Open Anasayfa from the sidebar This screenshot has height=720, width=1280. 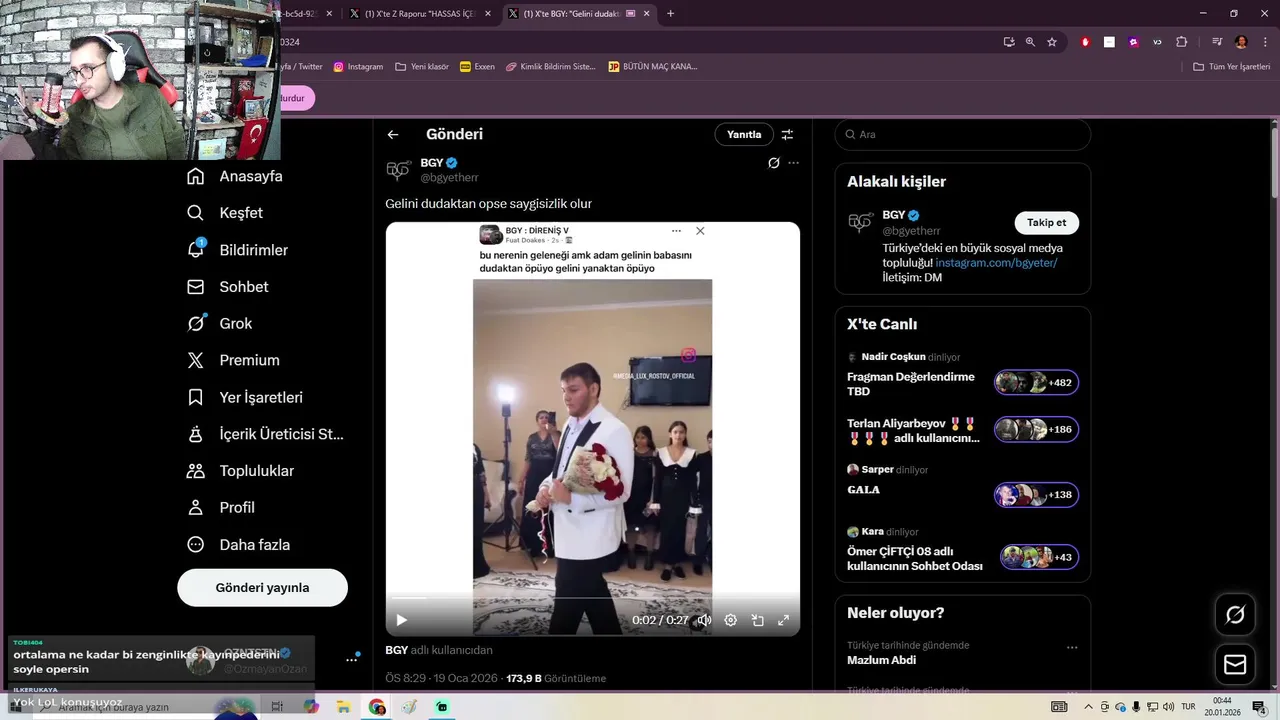(x=235, y=176)
